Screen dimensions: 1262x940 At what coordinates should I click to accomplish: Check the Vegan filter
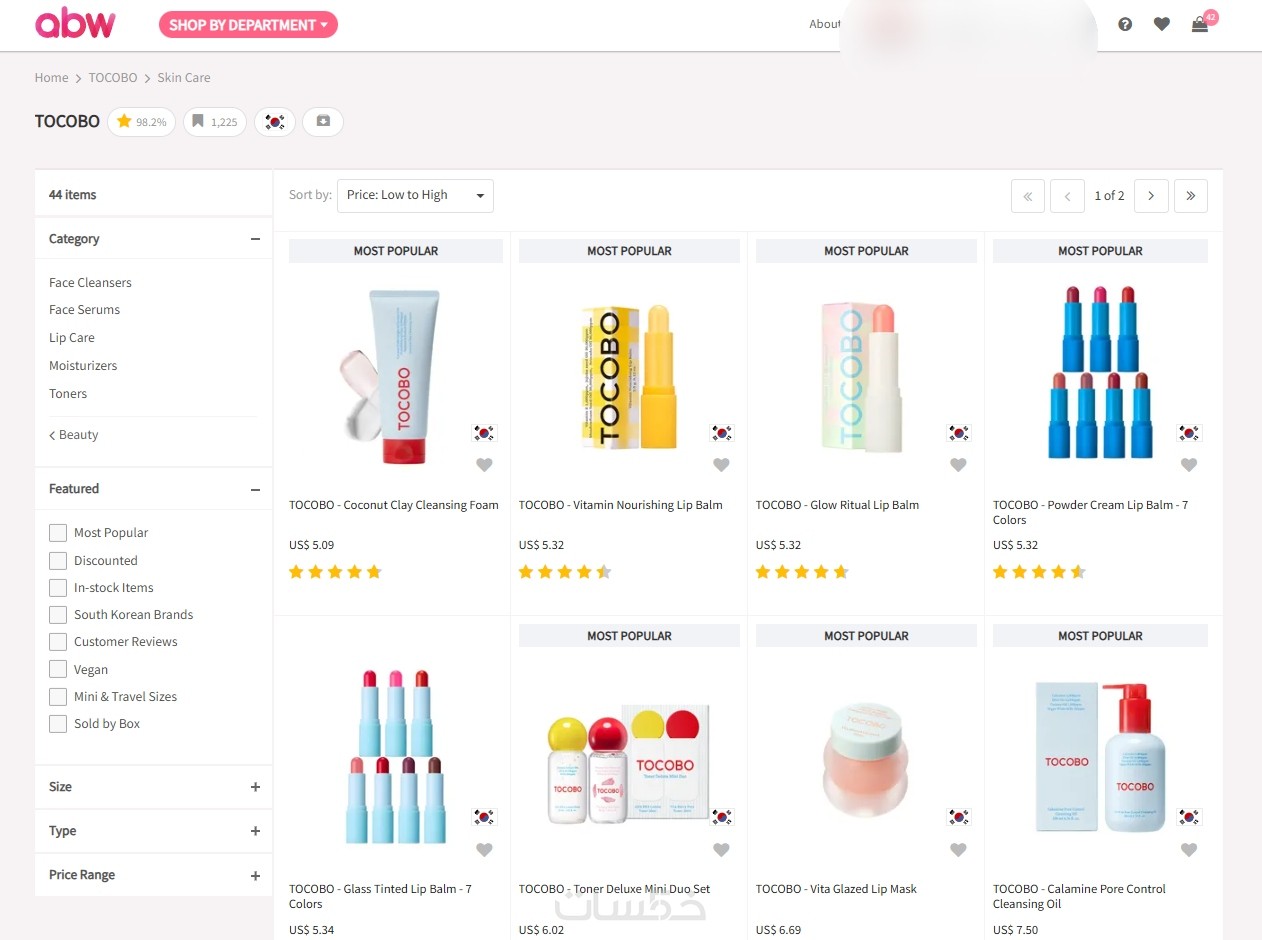[58, 670]
